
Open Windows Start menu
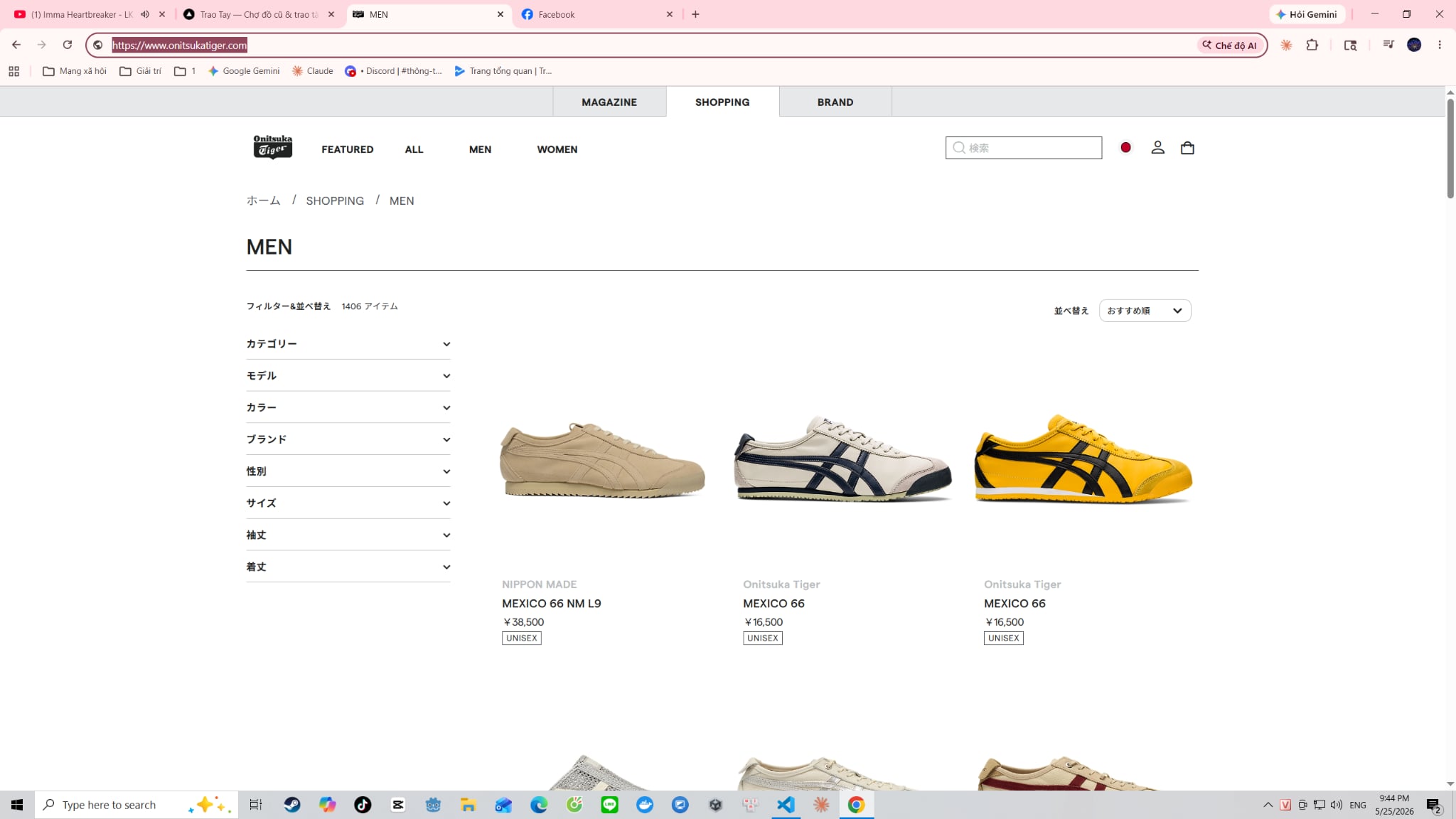tap(17, 805)
